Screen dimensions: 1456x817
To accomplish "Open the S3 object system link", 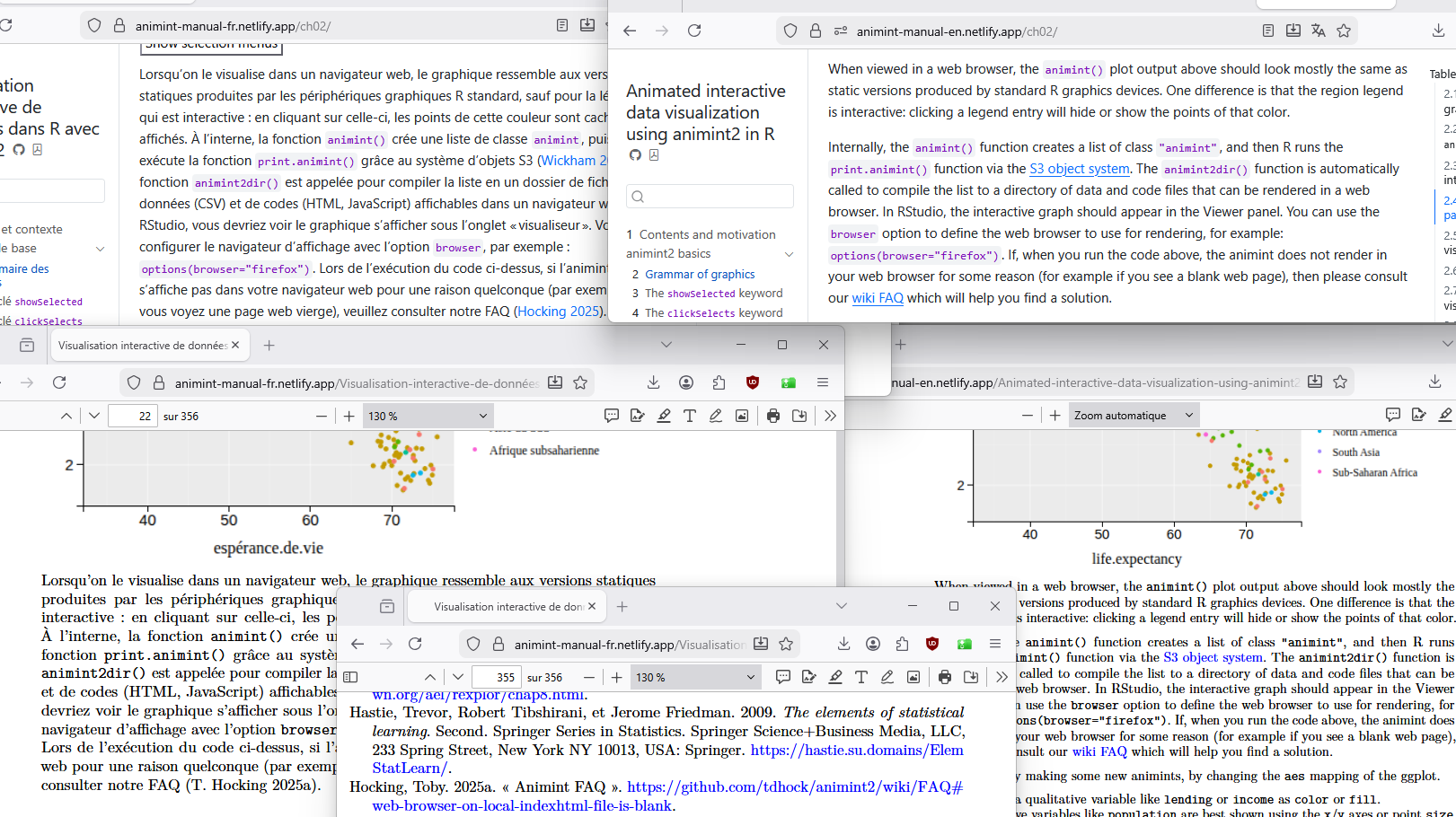I will (1079, 169).
